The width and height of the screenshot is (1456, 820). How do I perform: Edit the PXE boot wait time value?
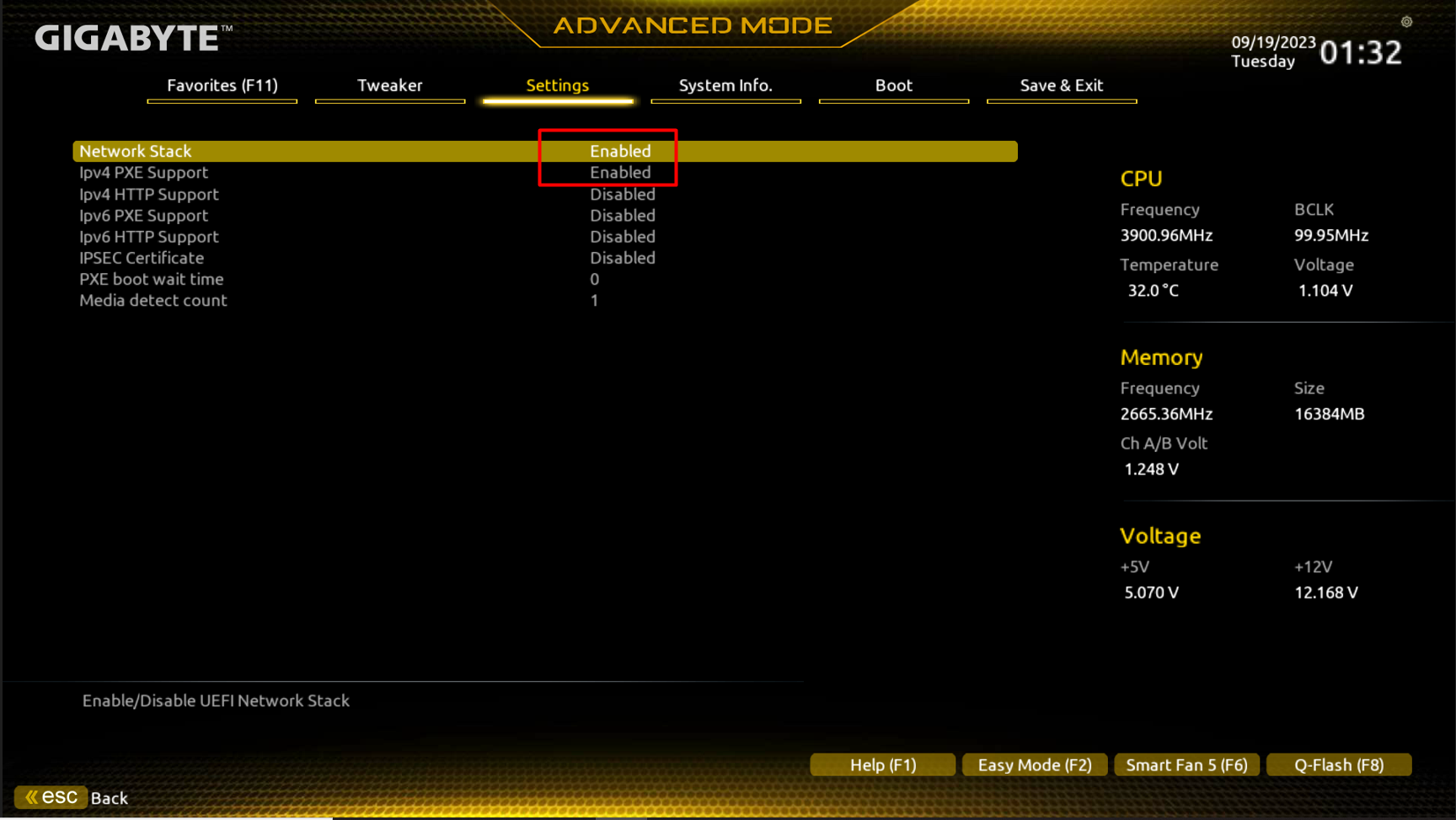594,279
